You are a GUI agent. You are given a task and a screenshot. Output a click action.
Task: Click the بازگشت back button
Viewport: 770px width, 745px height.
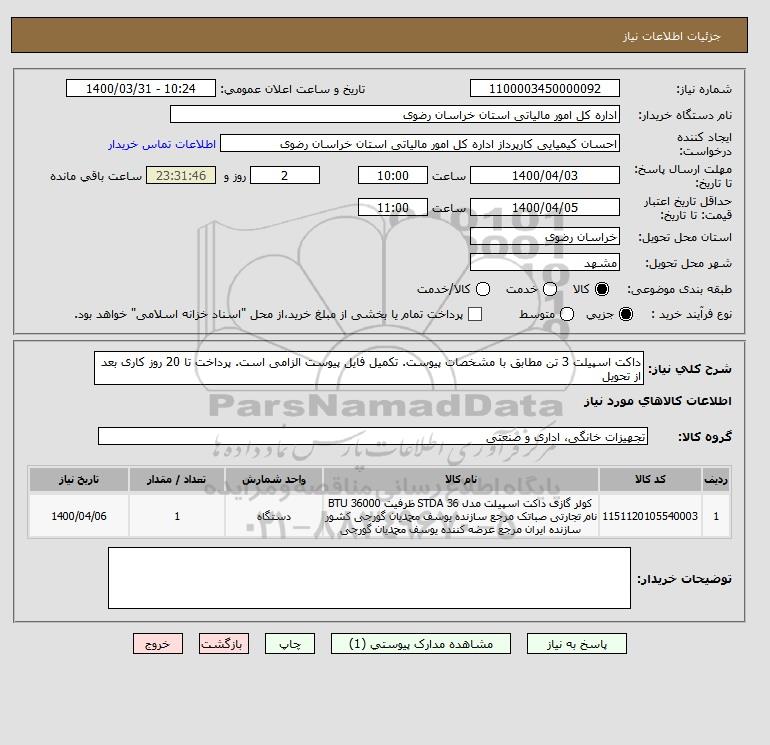click(224, 644)
